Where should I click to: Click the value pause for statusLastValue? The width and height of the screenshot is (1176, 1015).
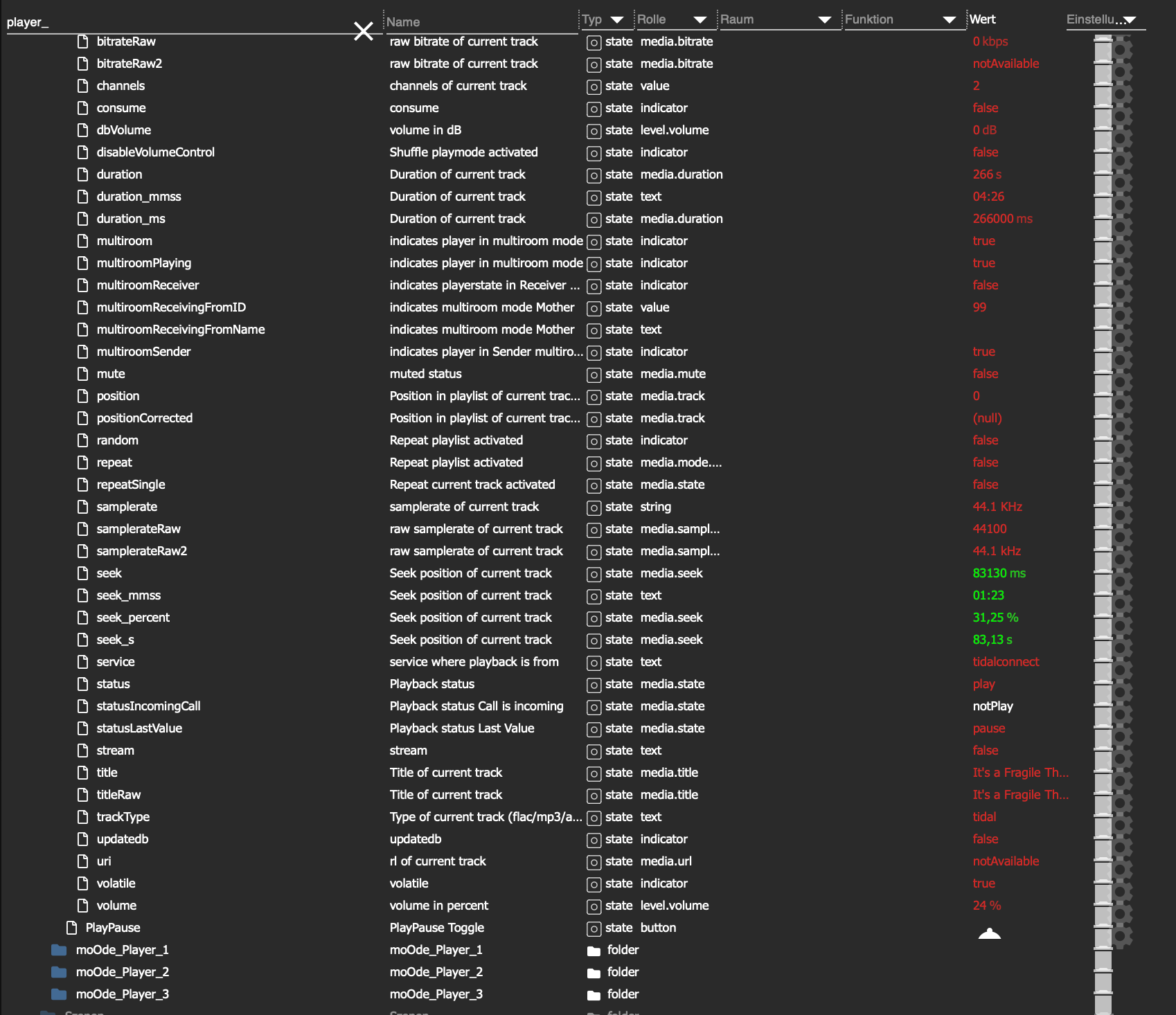click(988, 728)
